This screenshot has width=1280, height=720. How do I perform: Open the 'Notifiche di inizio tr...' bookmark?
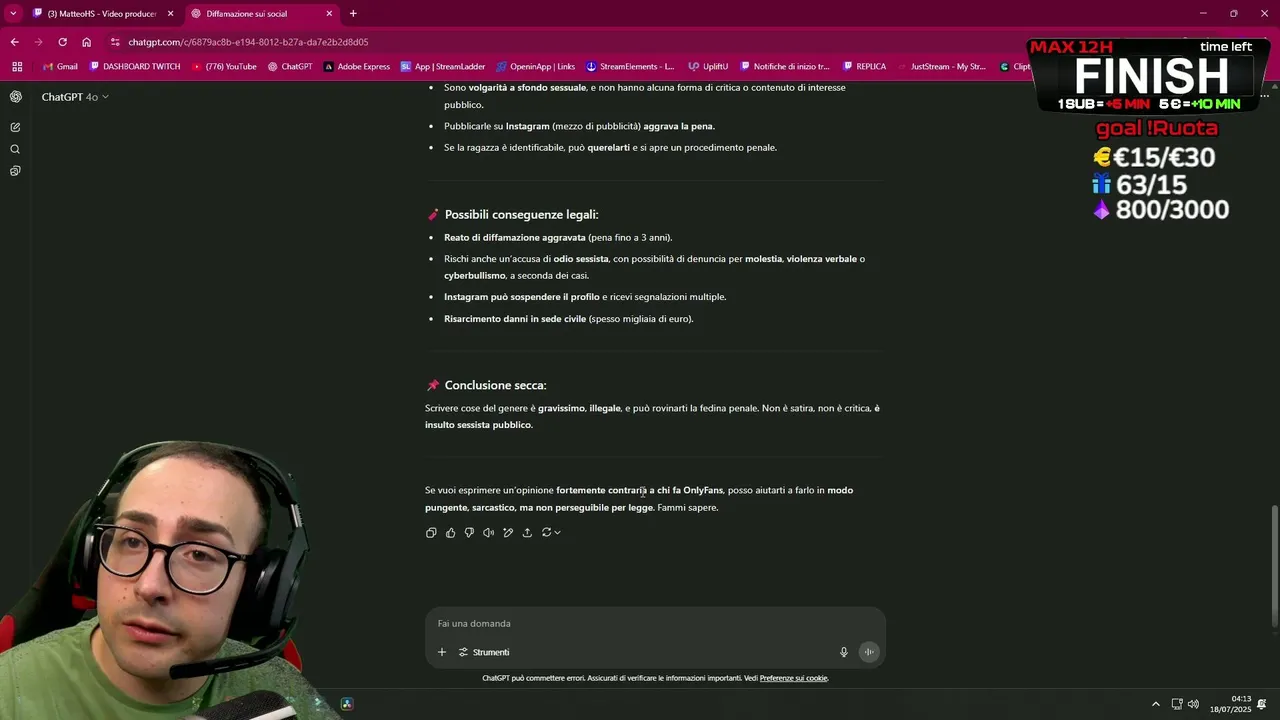pos(785,67)
